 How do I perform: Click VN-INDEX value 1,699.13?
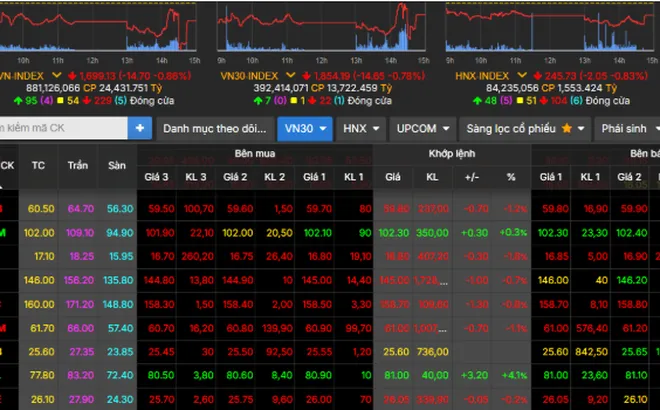tap(97, 76)
